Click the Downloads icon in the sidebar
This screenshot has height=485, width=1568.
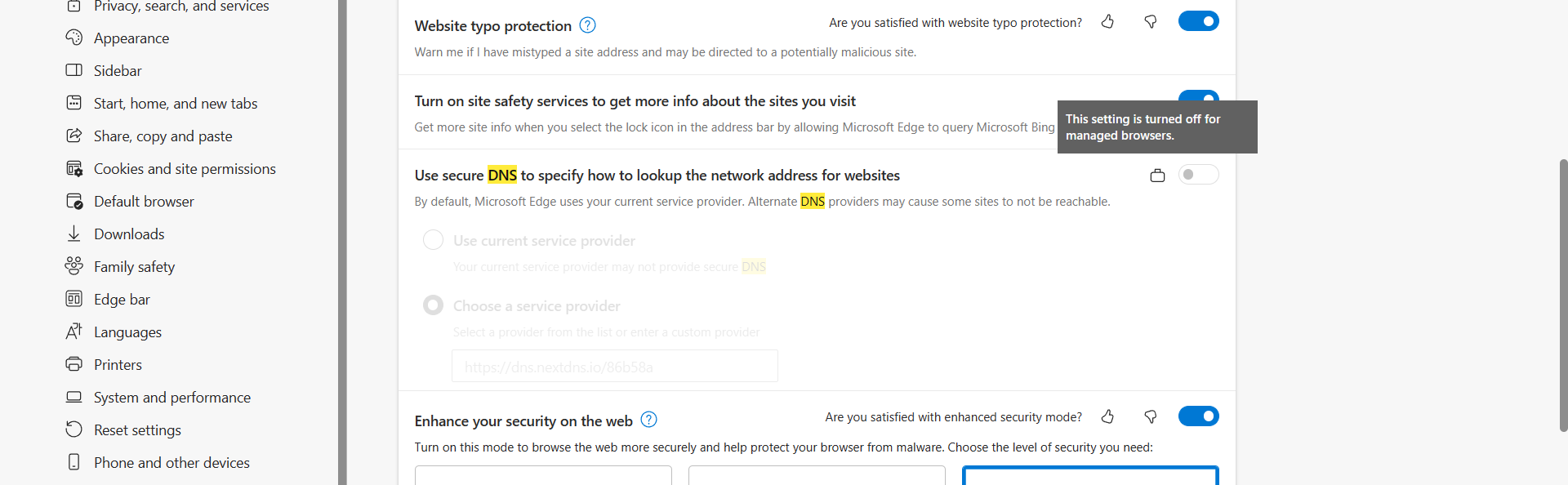(x=74, y=234)
